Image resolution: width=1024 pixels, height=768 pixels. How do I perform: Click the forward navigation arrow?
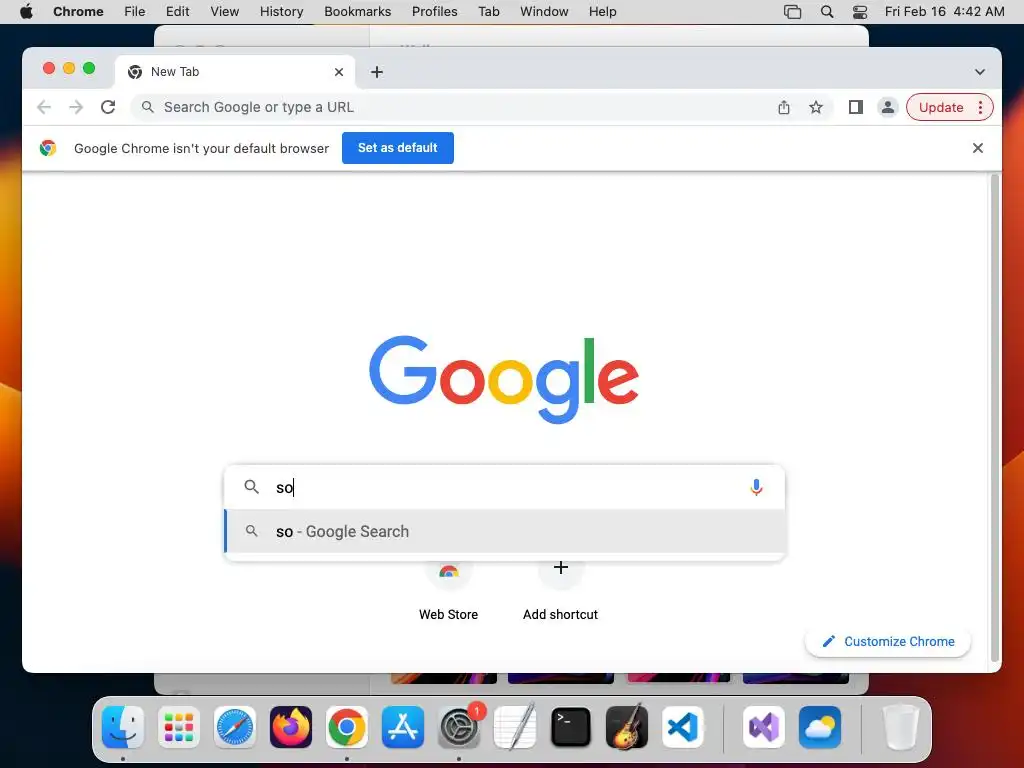coord(76,107)
